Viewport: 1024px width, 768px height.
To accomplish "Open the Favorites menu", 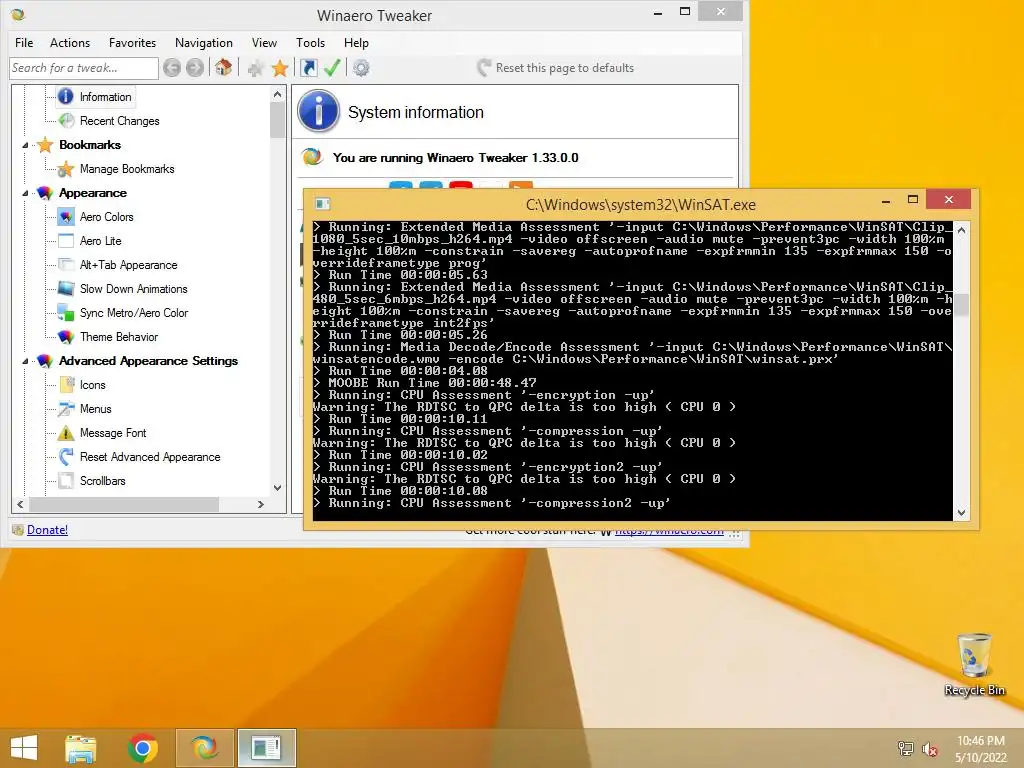I will click(x=133, y=42).
